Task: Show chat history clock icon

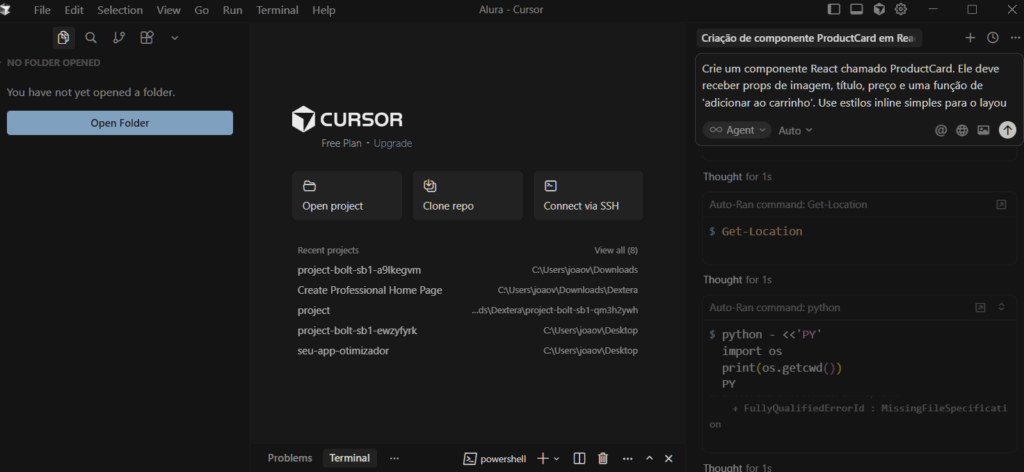Action: [992, 38]
